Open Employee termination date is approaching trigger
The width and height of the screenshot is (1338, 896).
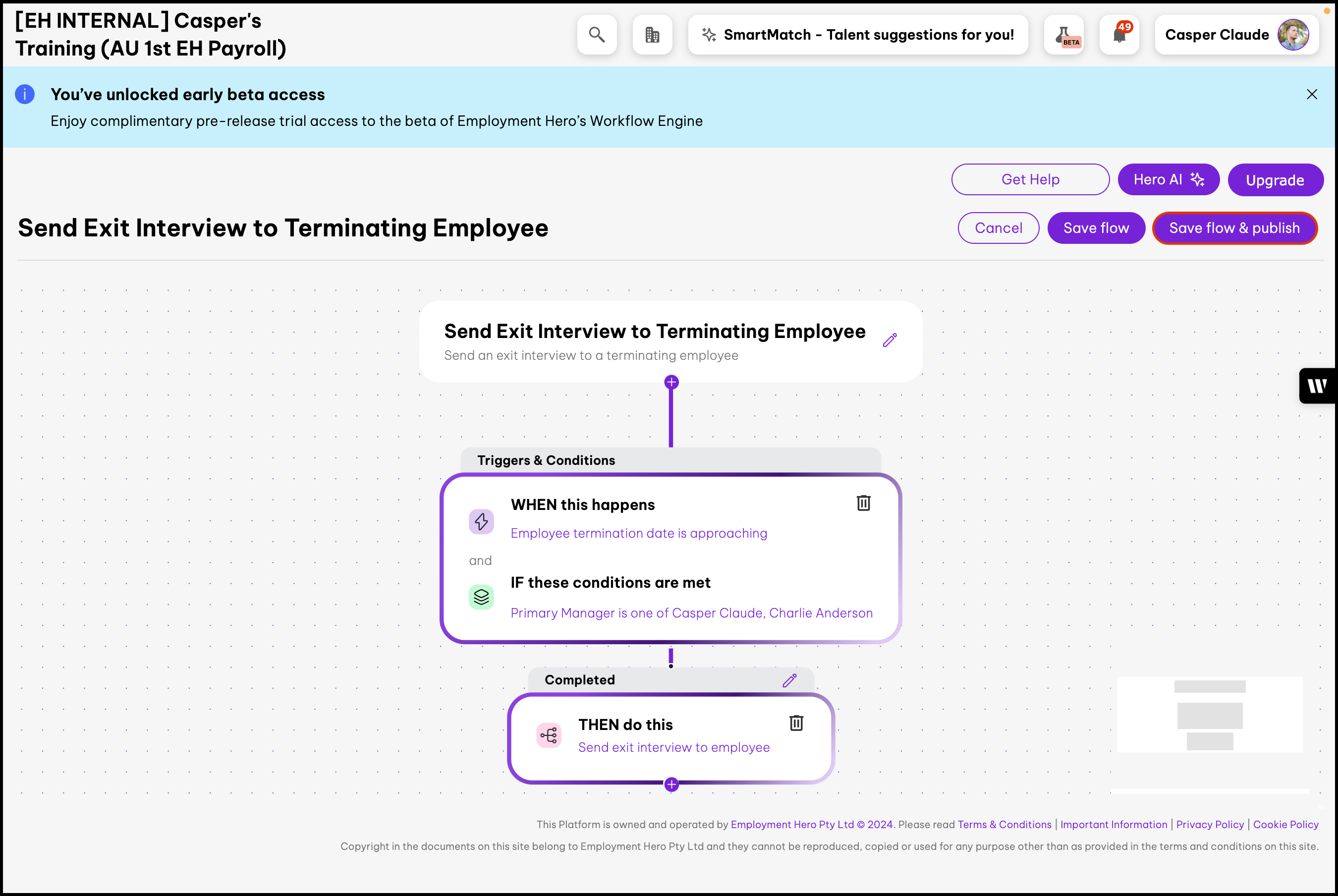(x=639, y=533)
